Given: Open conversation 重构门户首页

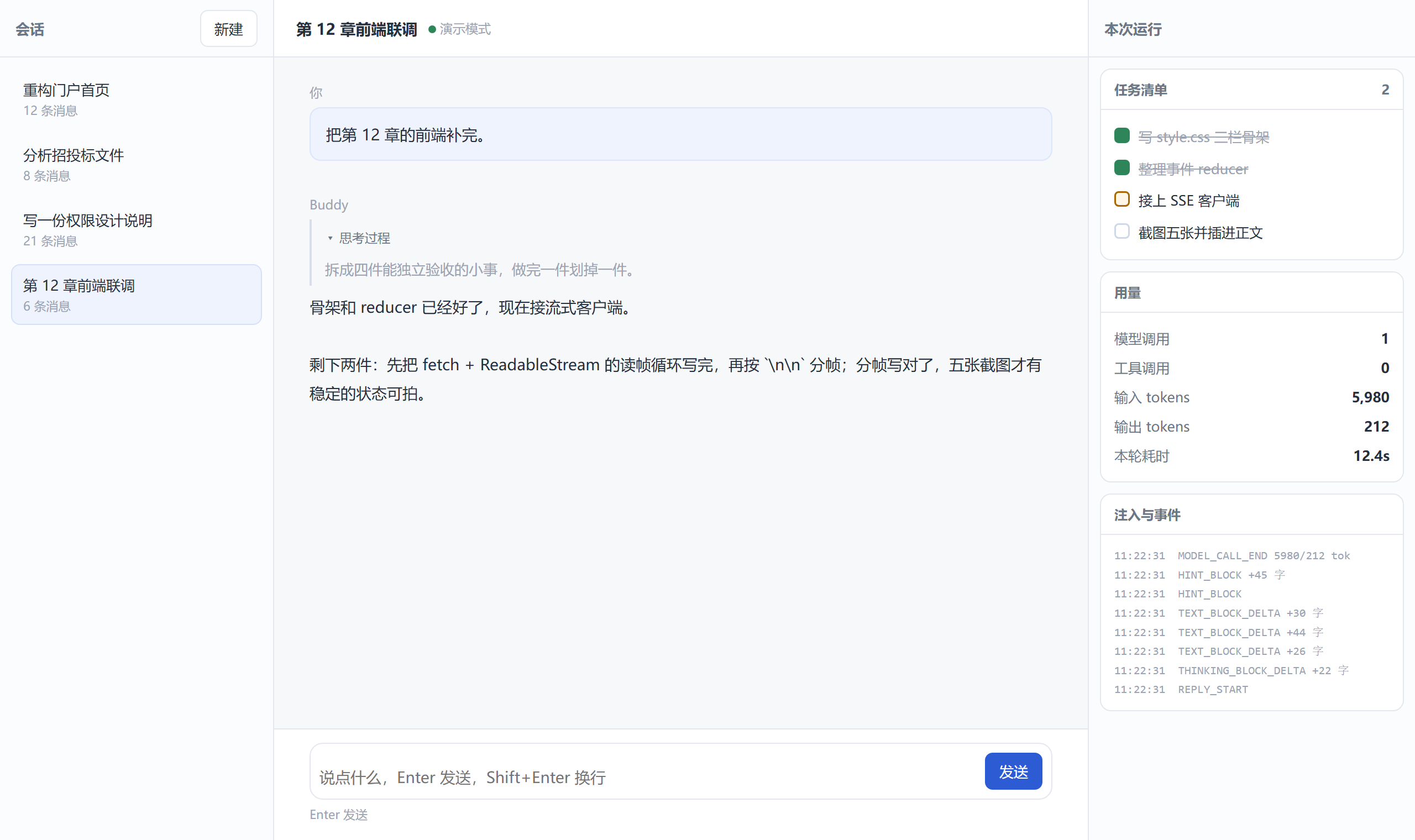Looking at the screenshot, I should click(x=137, y=99).
